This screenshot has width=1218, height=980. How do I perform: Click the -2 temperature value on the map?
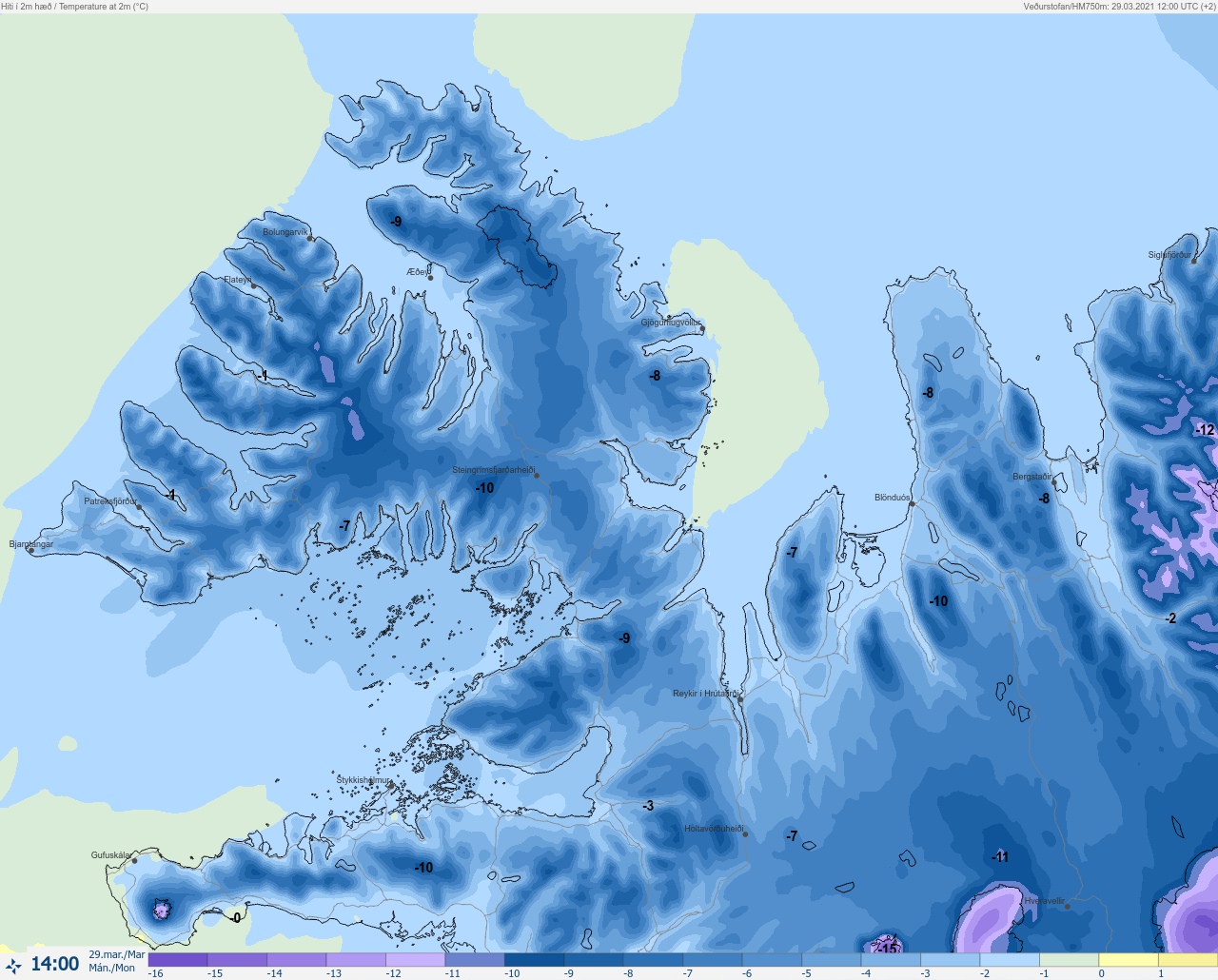(x=1170, y=618)
